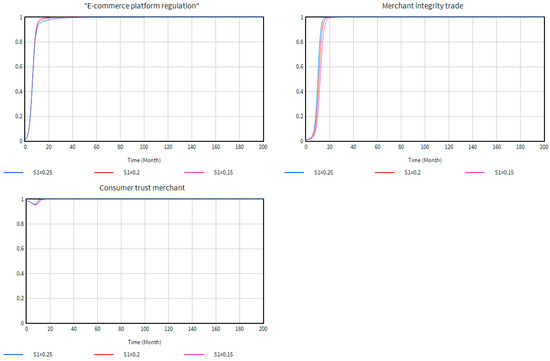Click the Merchant integrity trade chart title

422,6
